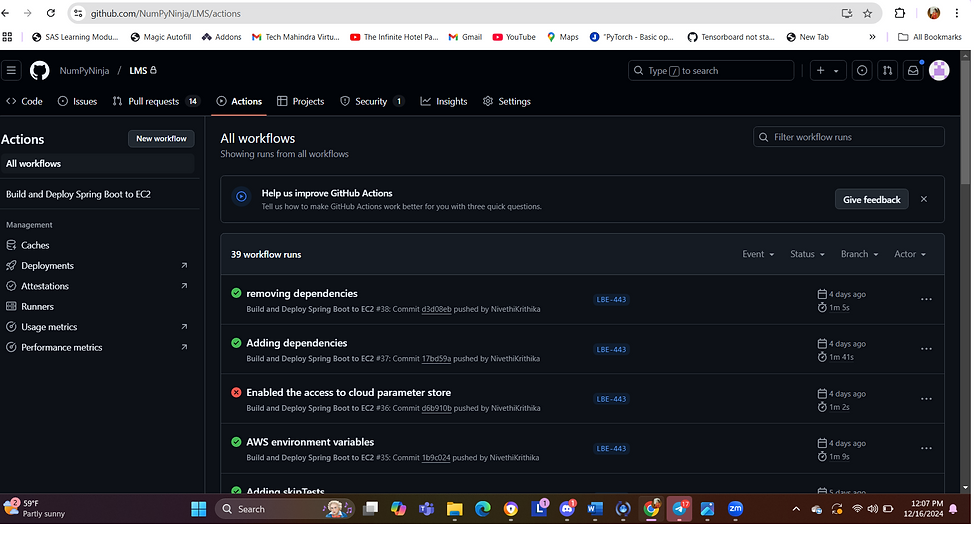Viewport: 980px width, 551px height.
Task: Reload the page in Chrome
Action: pos(51,13)
